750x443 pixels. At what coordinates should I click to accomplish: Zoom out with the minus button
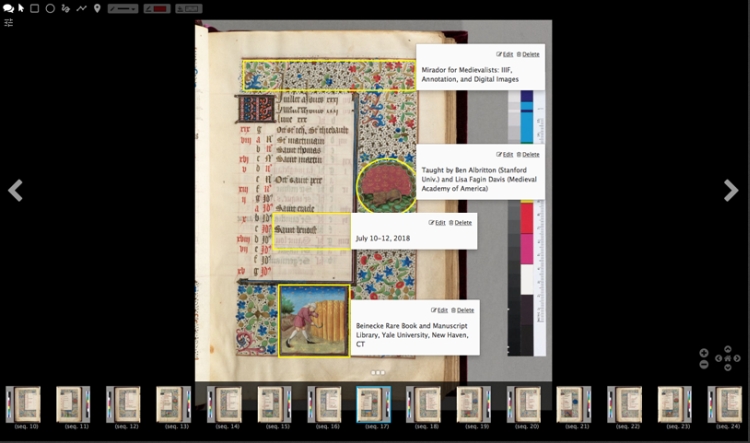tap(704, 365)
